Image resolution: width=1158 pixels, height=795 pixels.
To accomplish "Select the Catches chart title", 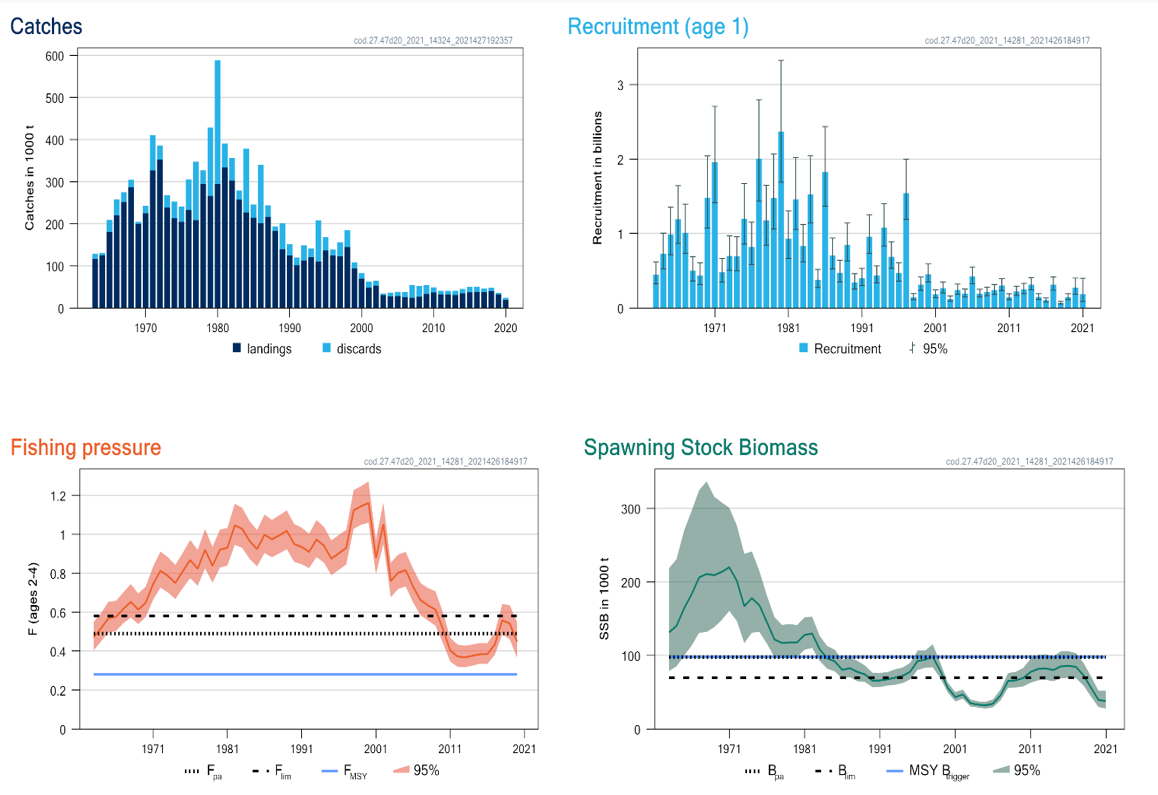I will coord(46,27).
